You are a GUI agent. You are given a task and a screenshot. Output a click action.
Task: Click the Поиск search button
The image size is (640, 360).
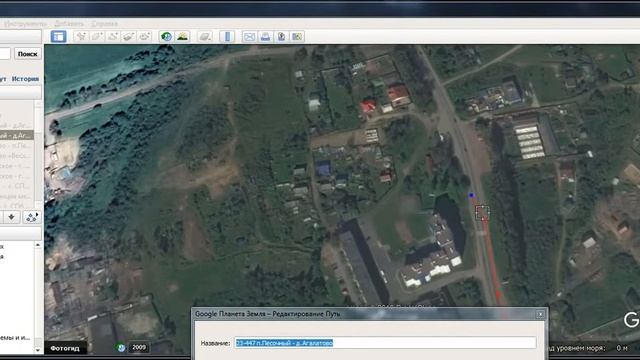[28, 54]
